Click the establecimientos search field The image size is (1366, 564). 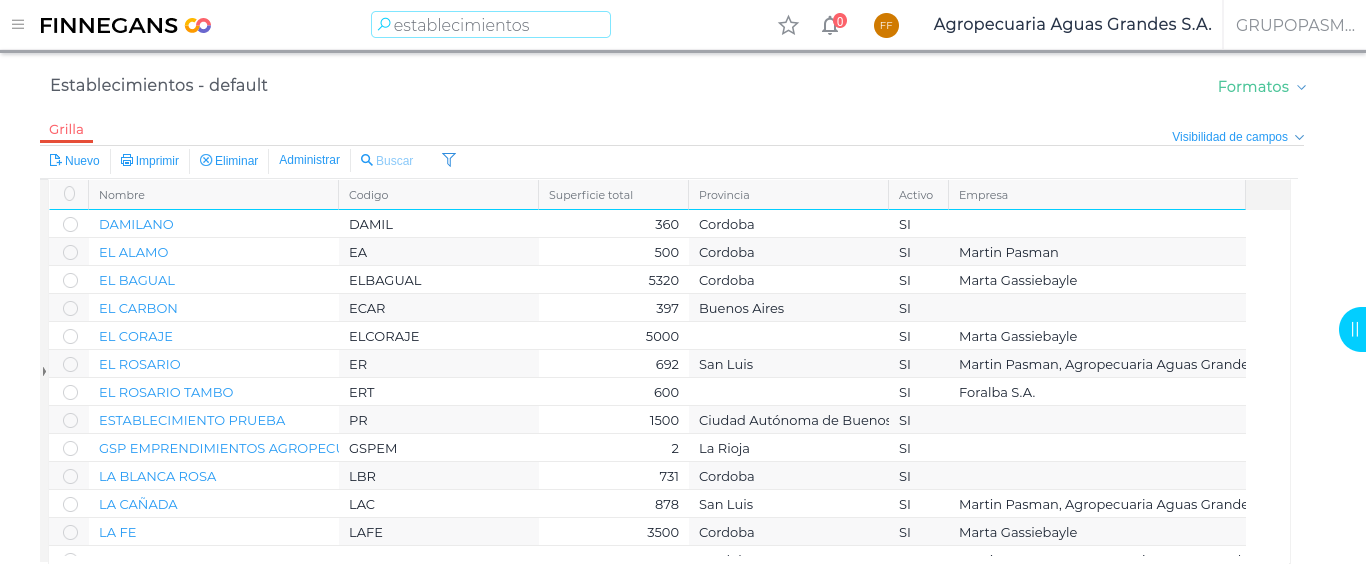[x=491, y=25]
